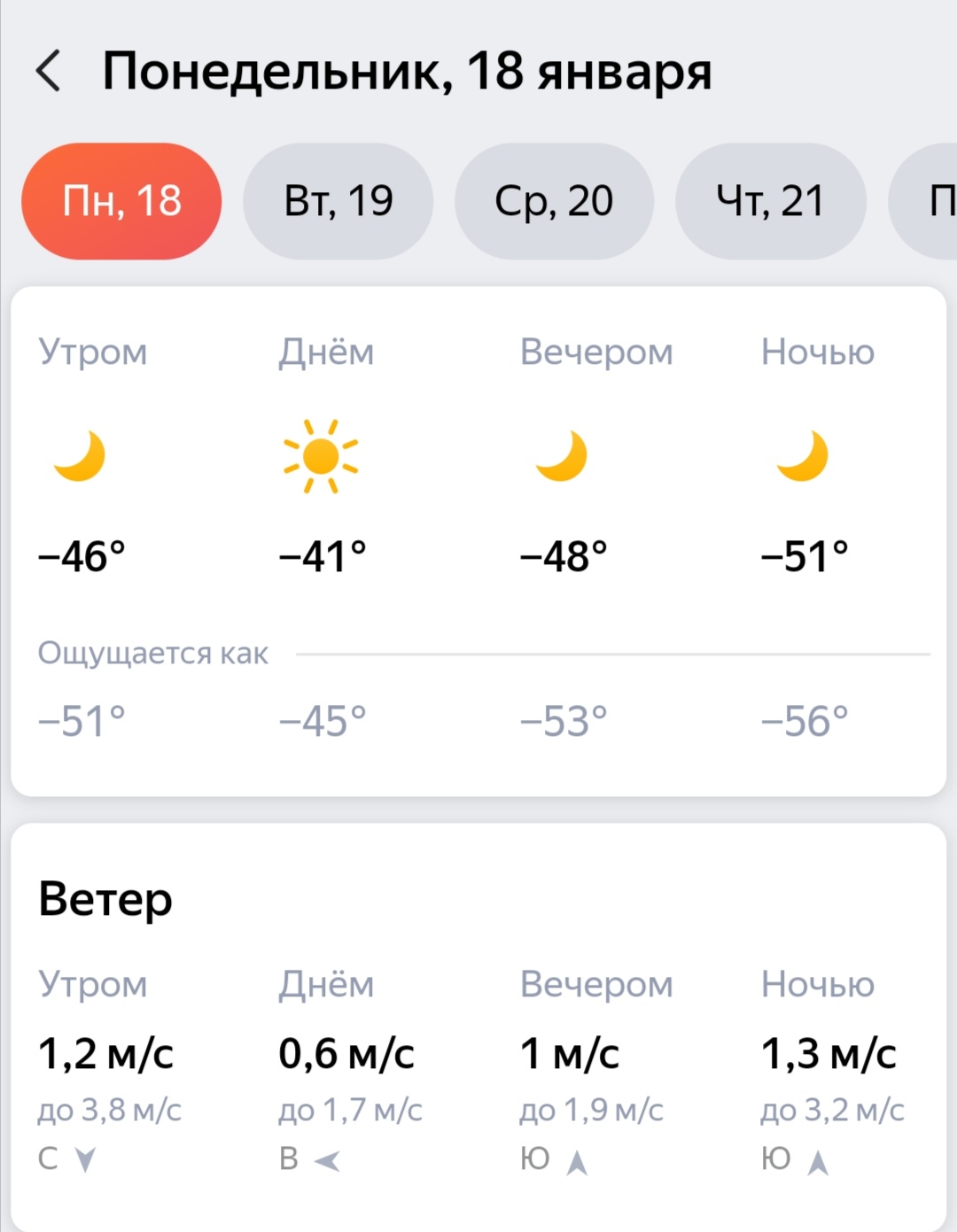Tap the morning wind speed 1,2 м/с
The height and width of the screenshot is (1232, 957).
point(105,1054)
